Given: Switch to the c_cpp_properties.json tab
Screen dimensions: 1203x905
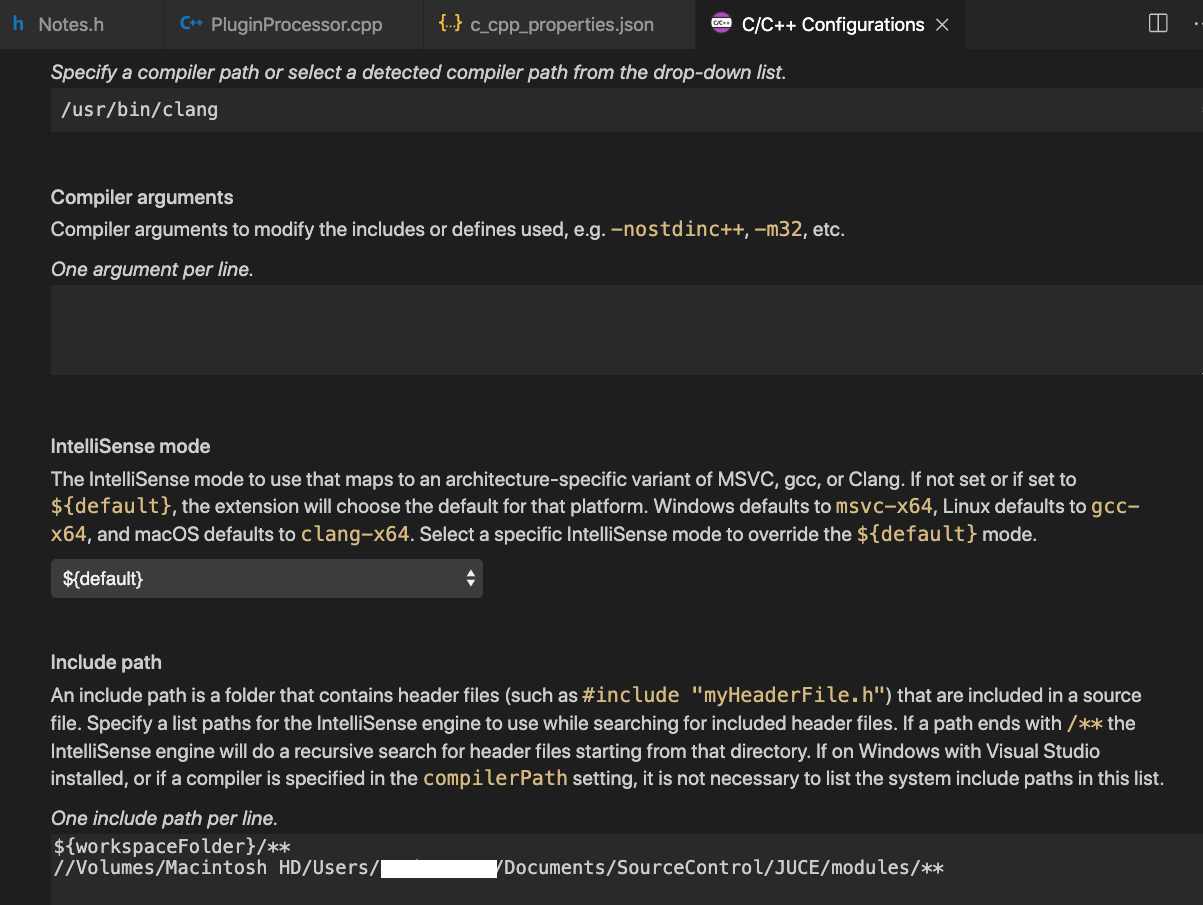Looking at the screenshot, I should pyautogui.click(x=562, y=25).
